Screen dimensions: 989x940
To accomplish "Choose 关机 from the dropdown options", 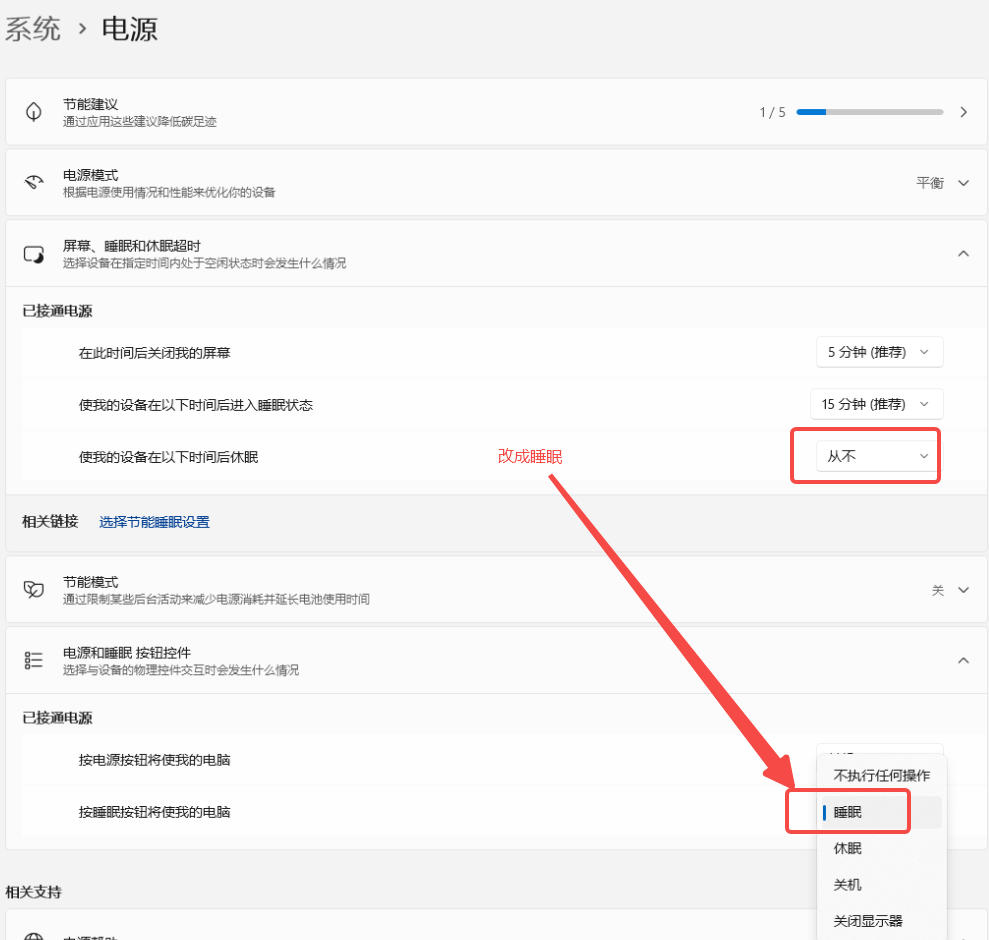I will tap(846, 884).
